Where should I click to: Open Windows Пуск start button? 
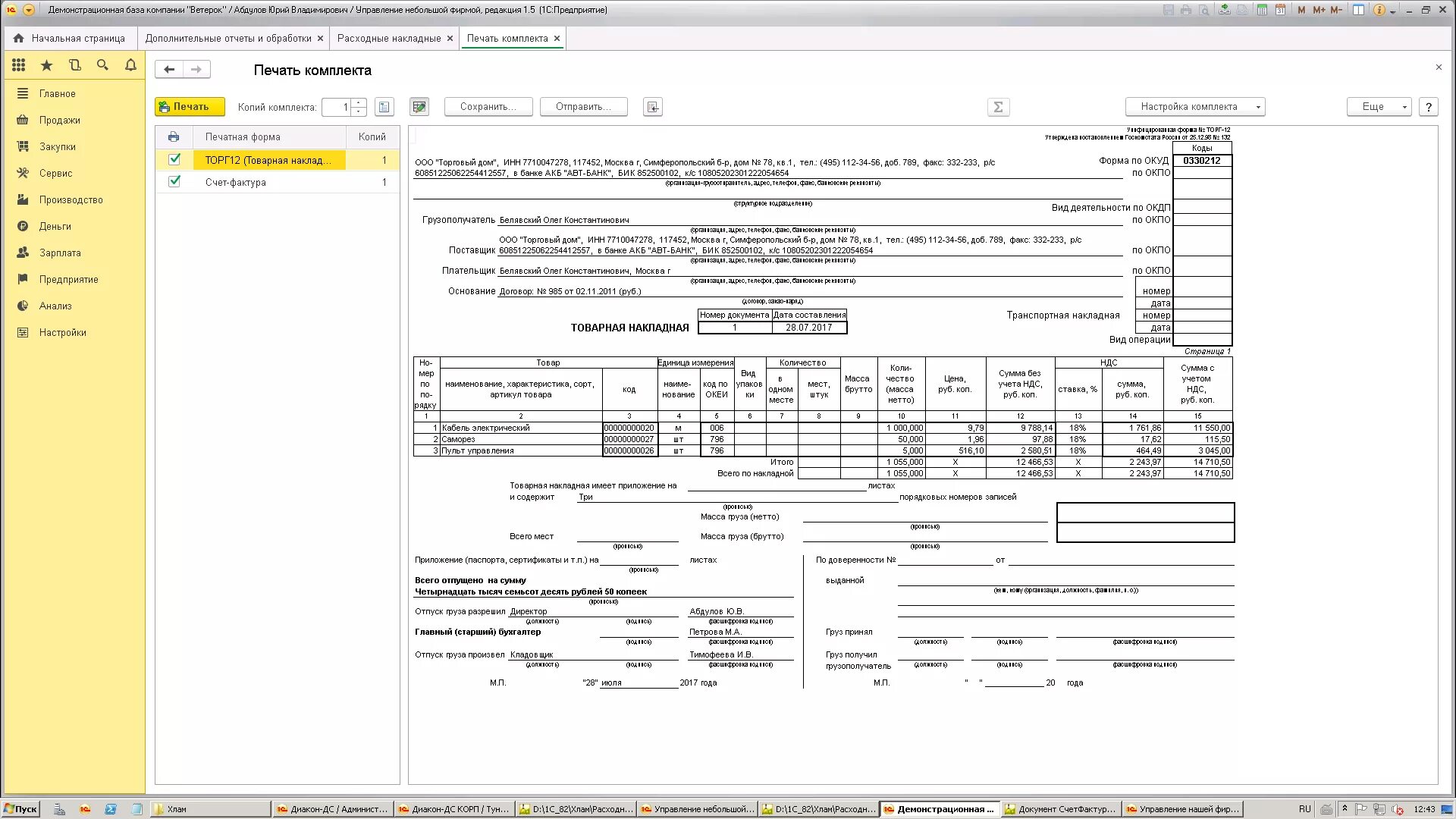(x=20, y=809)
